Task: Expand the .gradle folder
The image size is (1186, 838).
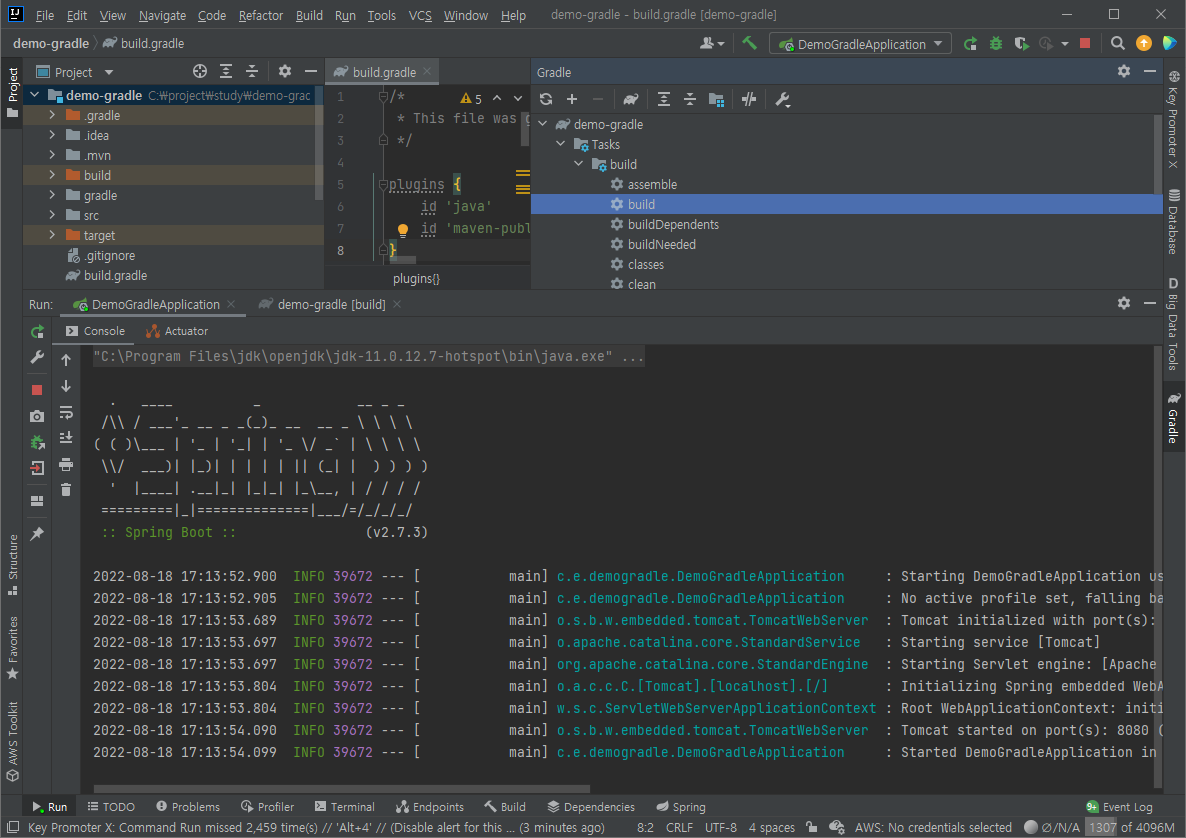Action: 51,115
